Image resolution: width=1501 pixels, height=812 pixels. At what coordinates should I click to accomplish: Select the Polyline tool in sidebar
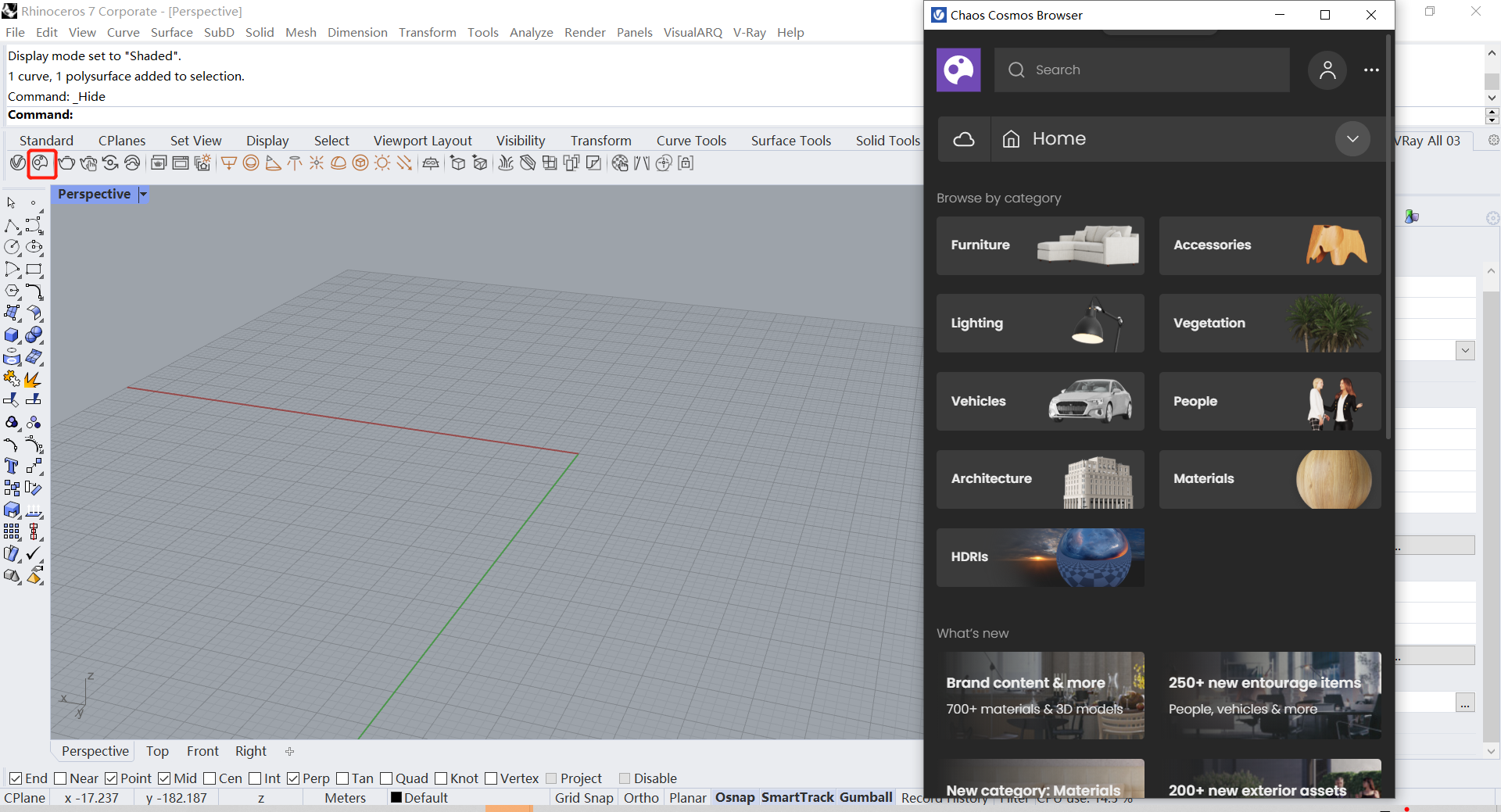click(13, 226)
